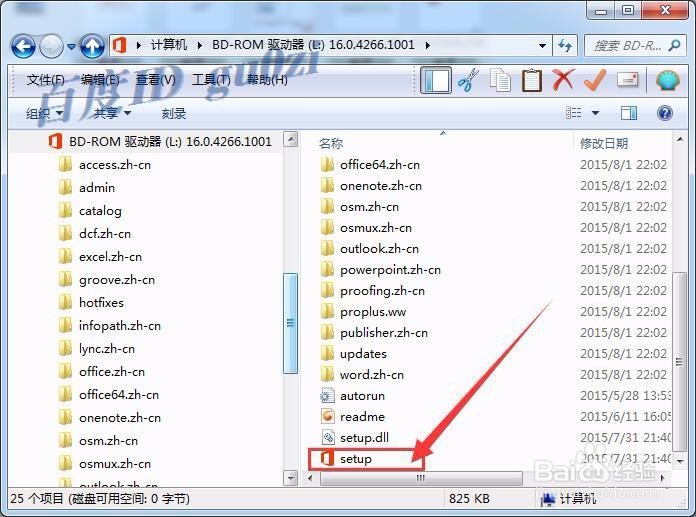696x517 pixels.
Task: Click the Paste clipboard icon
Action: tap(532, 80)
